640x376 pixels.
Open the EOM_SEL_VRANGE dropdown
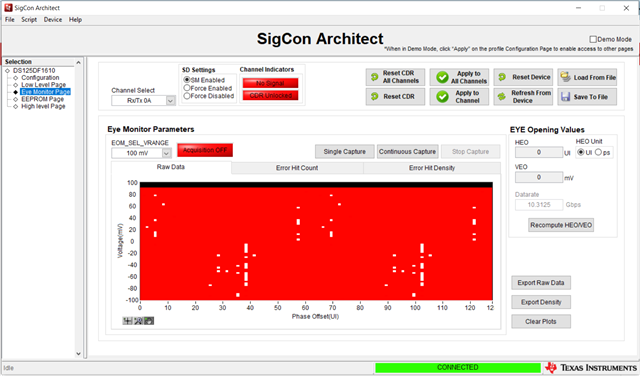(166, 153)
